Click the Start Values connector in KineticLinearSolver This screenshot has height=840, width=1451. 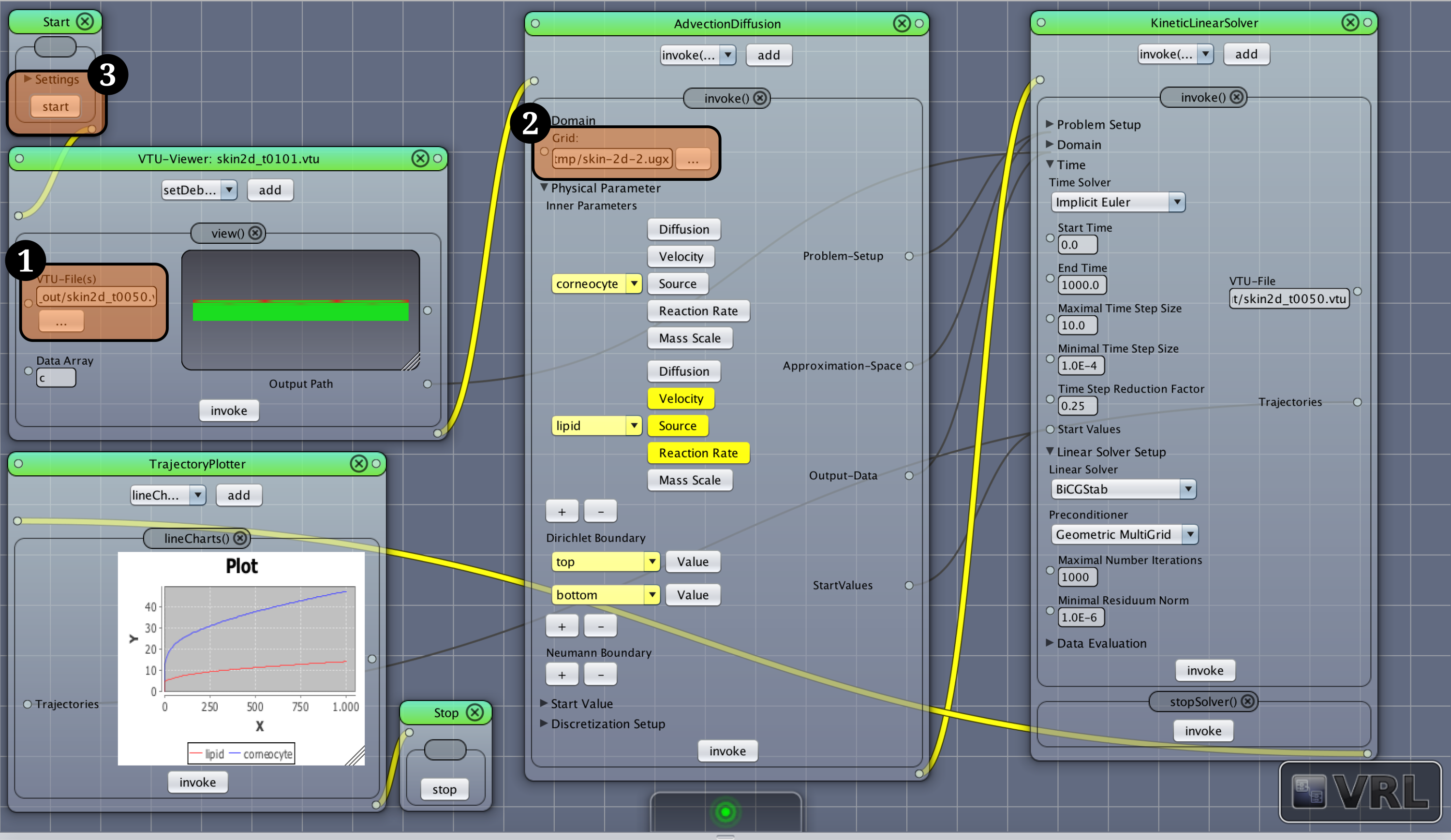[1050, 429]
